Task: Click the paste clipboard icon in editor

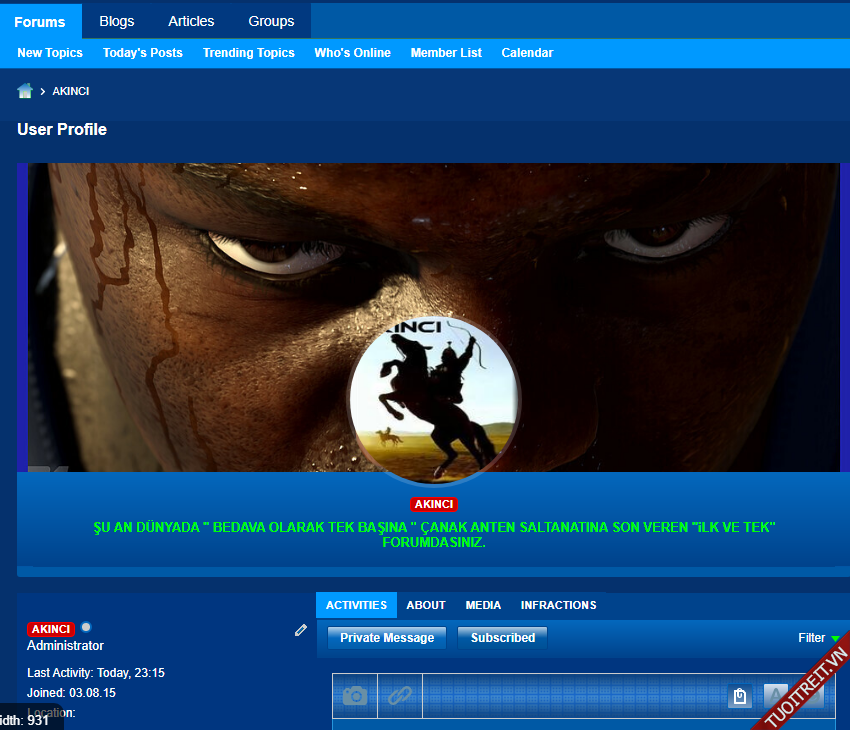Action: [x=740, y=696]
